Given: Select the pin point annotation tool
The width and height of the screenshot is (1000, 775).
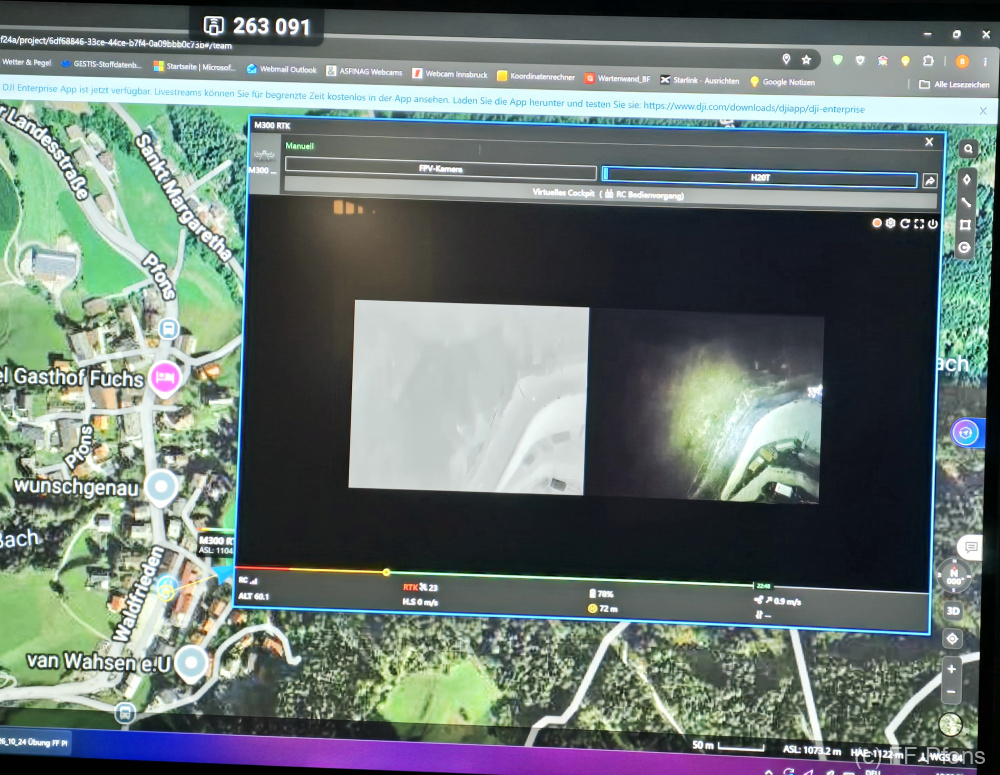Looking at the screenshot, I should coord(967,180).
